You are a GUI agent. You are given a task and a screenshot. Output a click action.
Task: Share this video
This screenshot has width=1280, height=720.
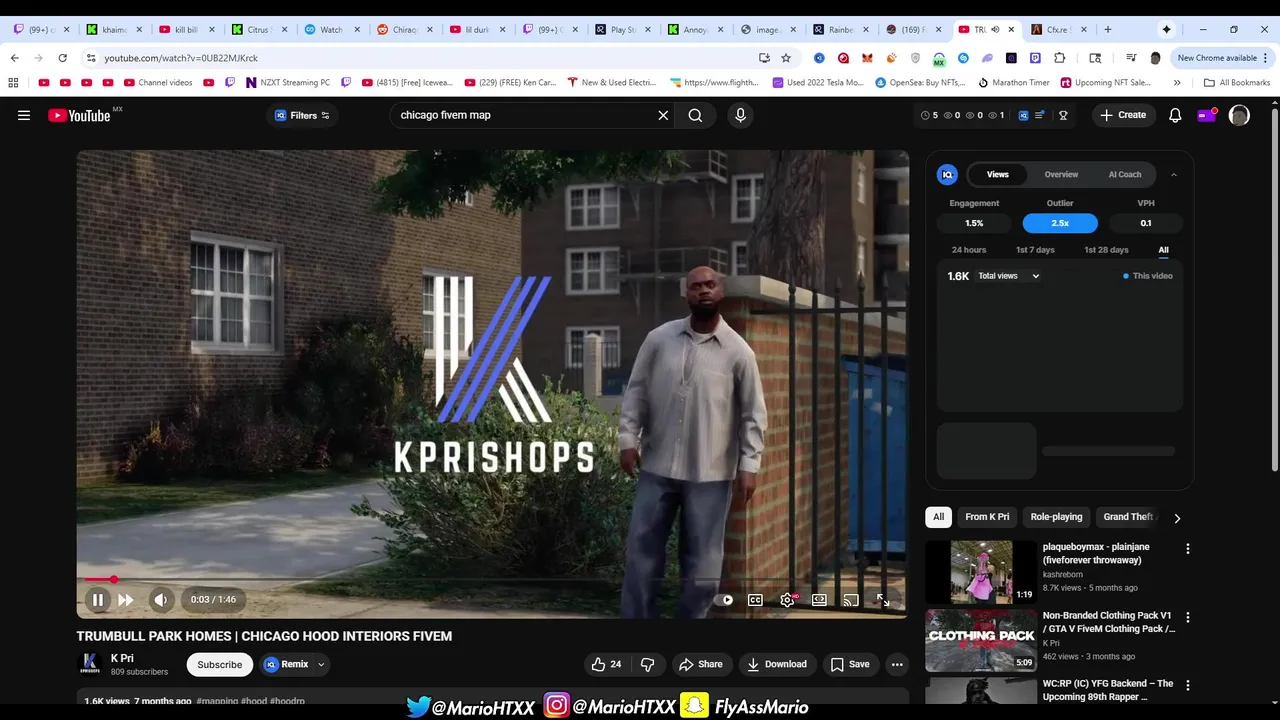coord(700,664)
